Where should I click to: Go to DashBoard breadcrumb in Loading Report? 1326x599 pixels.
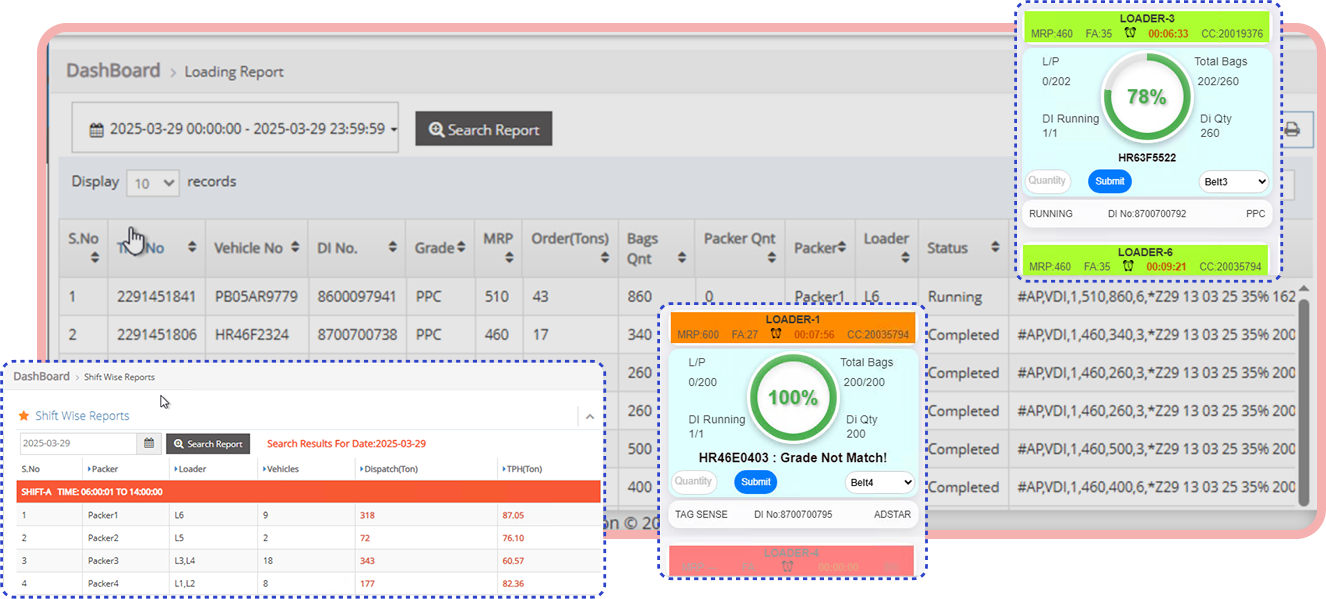(x=113, y=71)
